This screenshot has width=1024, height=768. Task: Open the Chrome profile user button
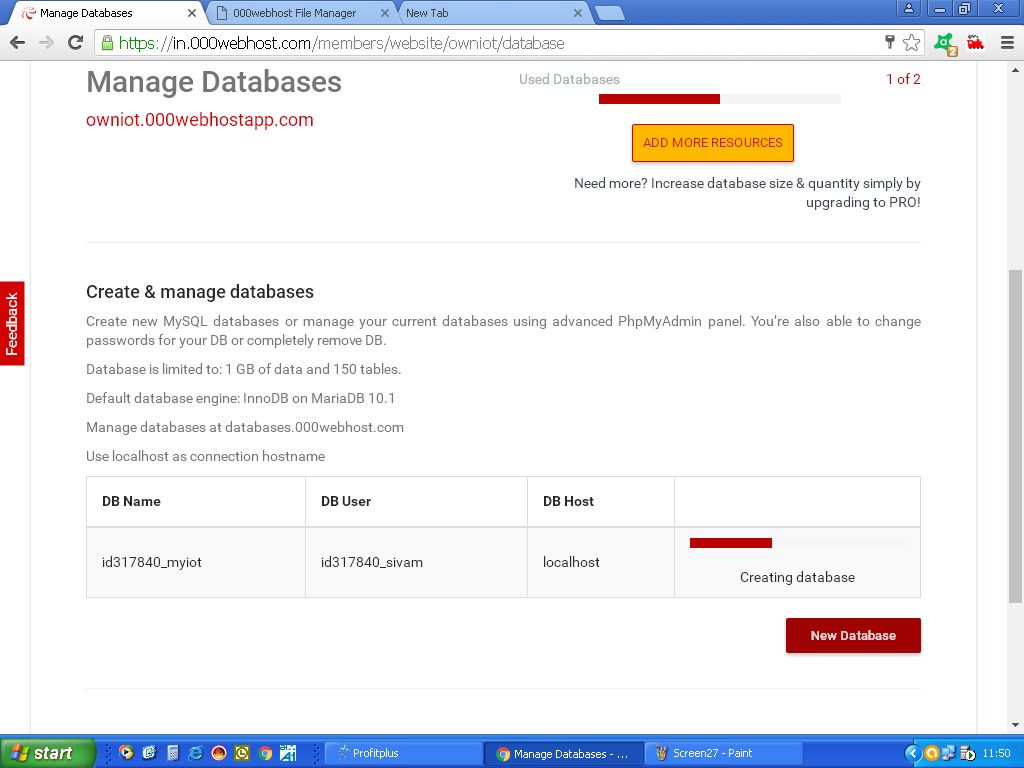coord(908,8)
